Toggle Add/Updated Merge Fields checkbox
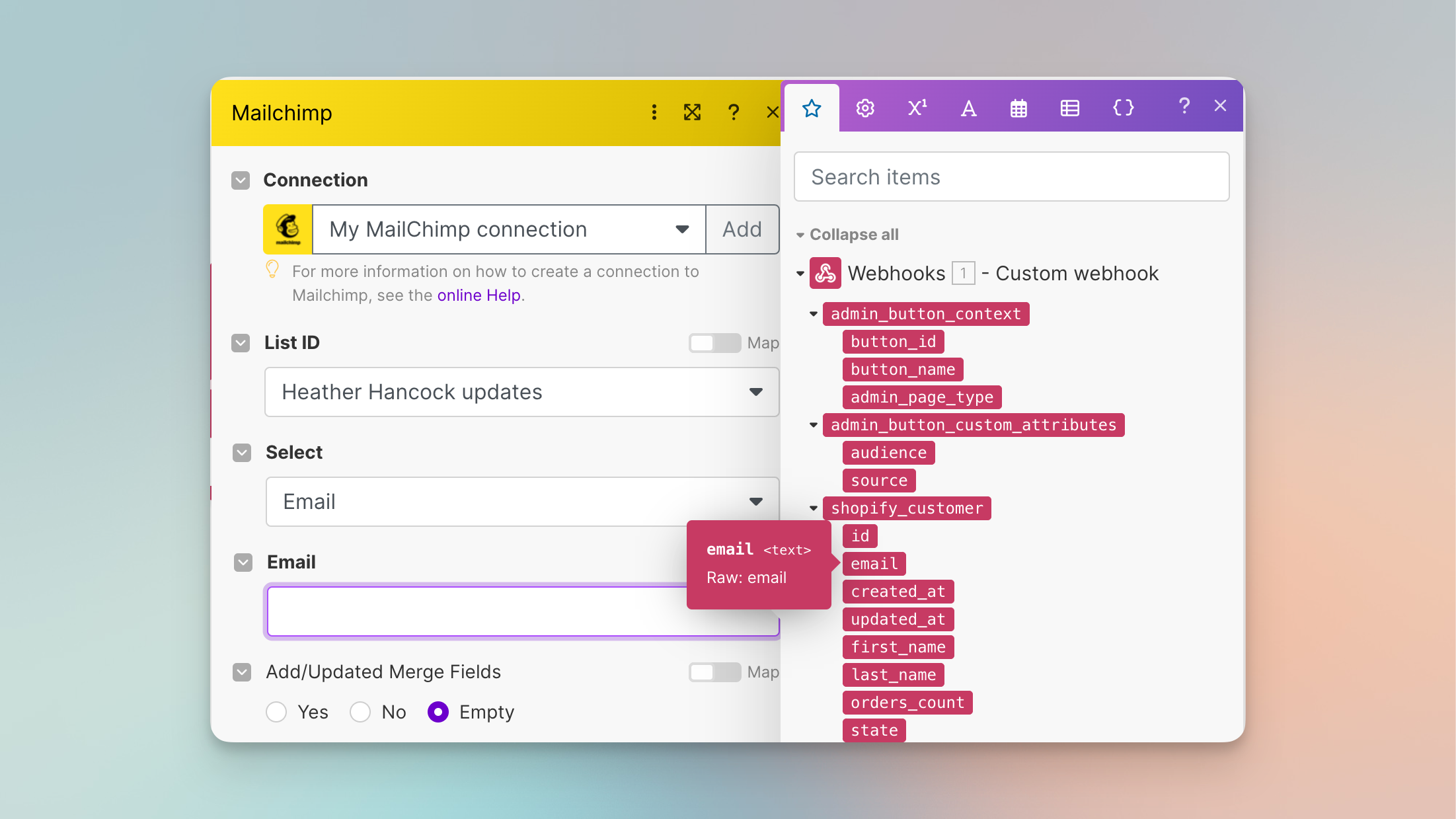Screen dimensions: 1456x819 click(242, 672)
